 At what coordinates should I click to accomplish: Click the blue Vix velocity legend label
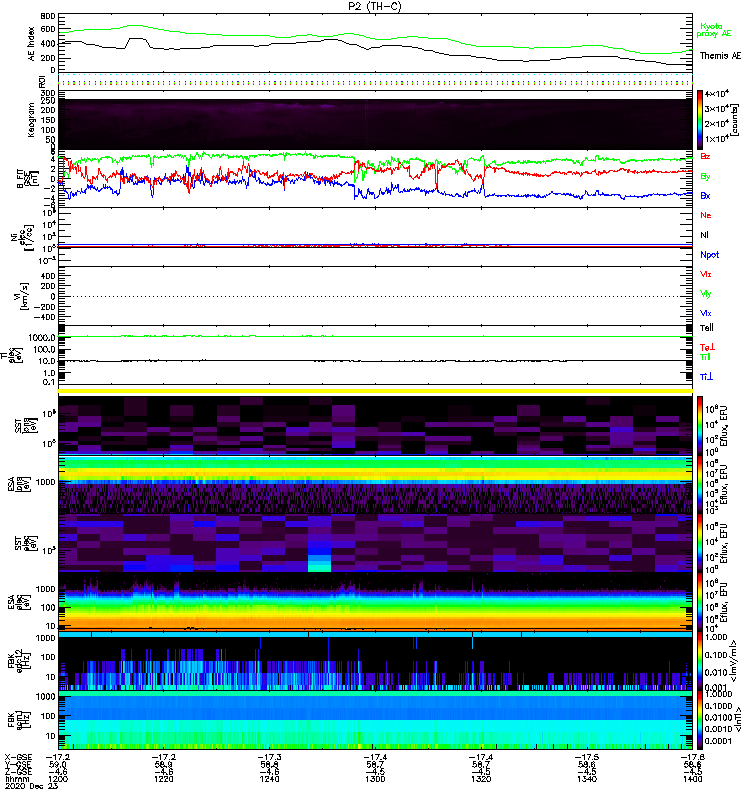[706, 313]
